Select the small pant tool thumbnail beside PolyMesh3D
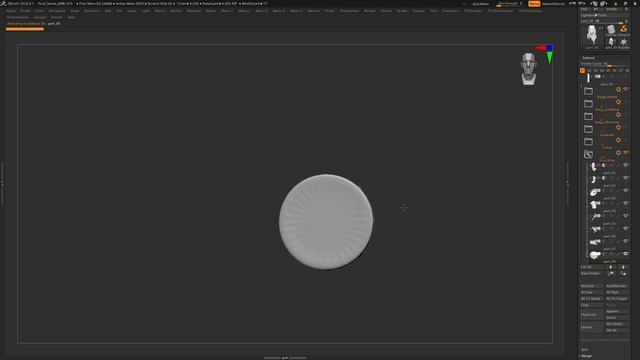Image resolution: width=640 pixels, height=360 pixels. click(x=611, y=42)
